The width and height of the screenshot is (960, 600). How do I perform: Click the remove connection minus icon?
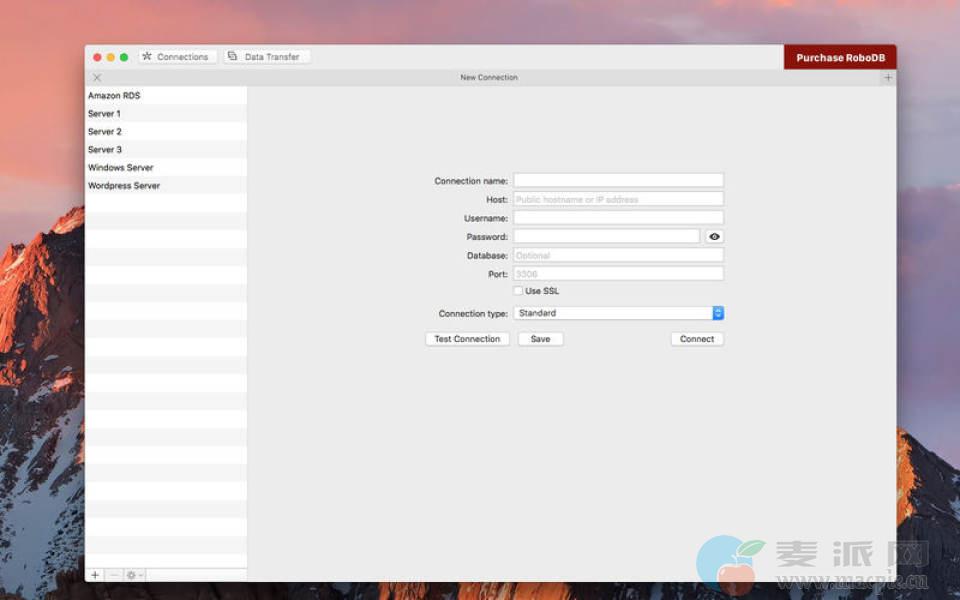[113, 575]
